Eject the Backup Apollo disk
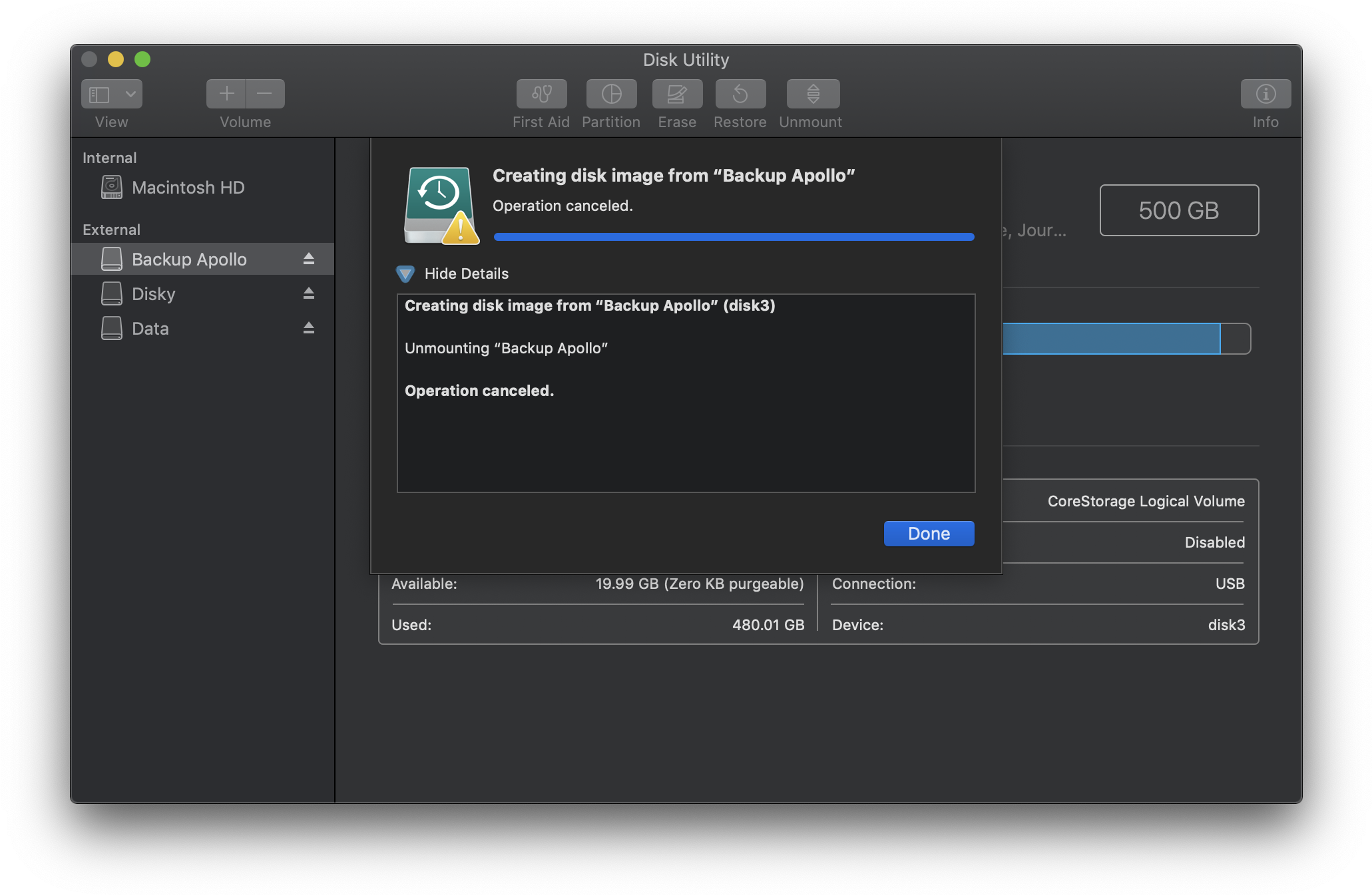Viewport: 1372px width, 895px height. click(308, 259)
